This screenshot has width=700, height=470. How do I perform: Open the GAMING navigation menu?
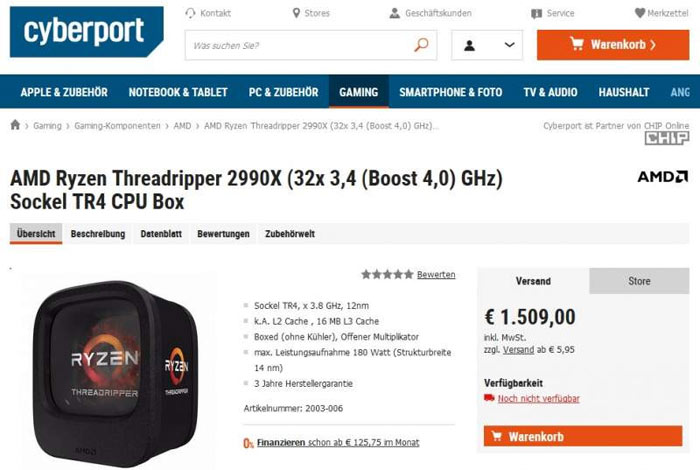point(358,92)
